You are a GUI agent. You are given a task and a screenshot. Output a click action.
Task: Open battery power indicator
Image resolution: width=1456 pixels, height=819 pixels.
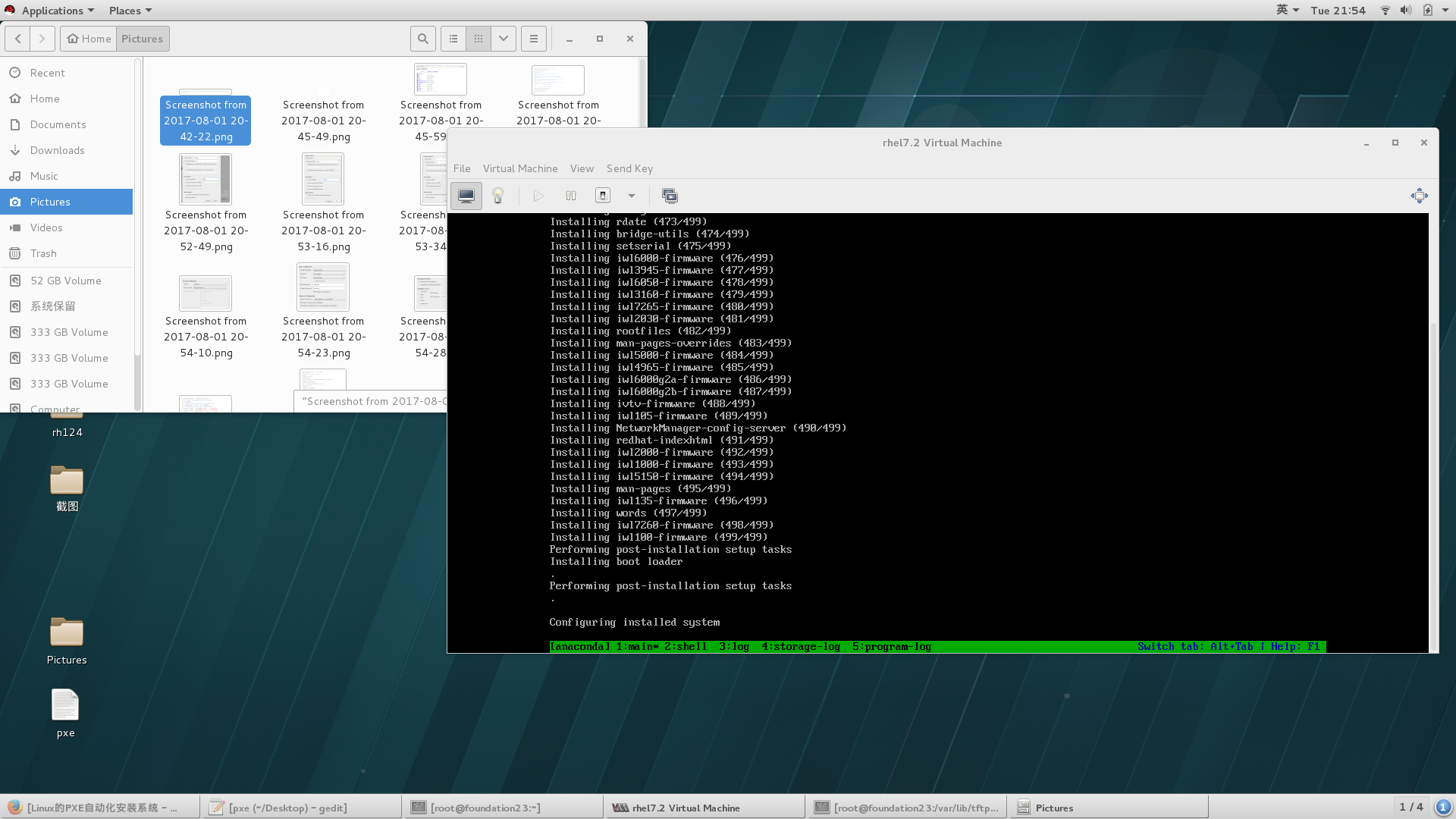tap(1427, 11)
